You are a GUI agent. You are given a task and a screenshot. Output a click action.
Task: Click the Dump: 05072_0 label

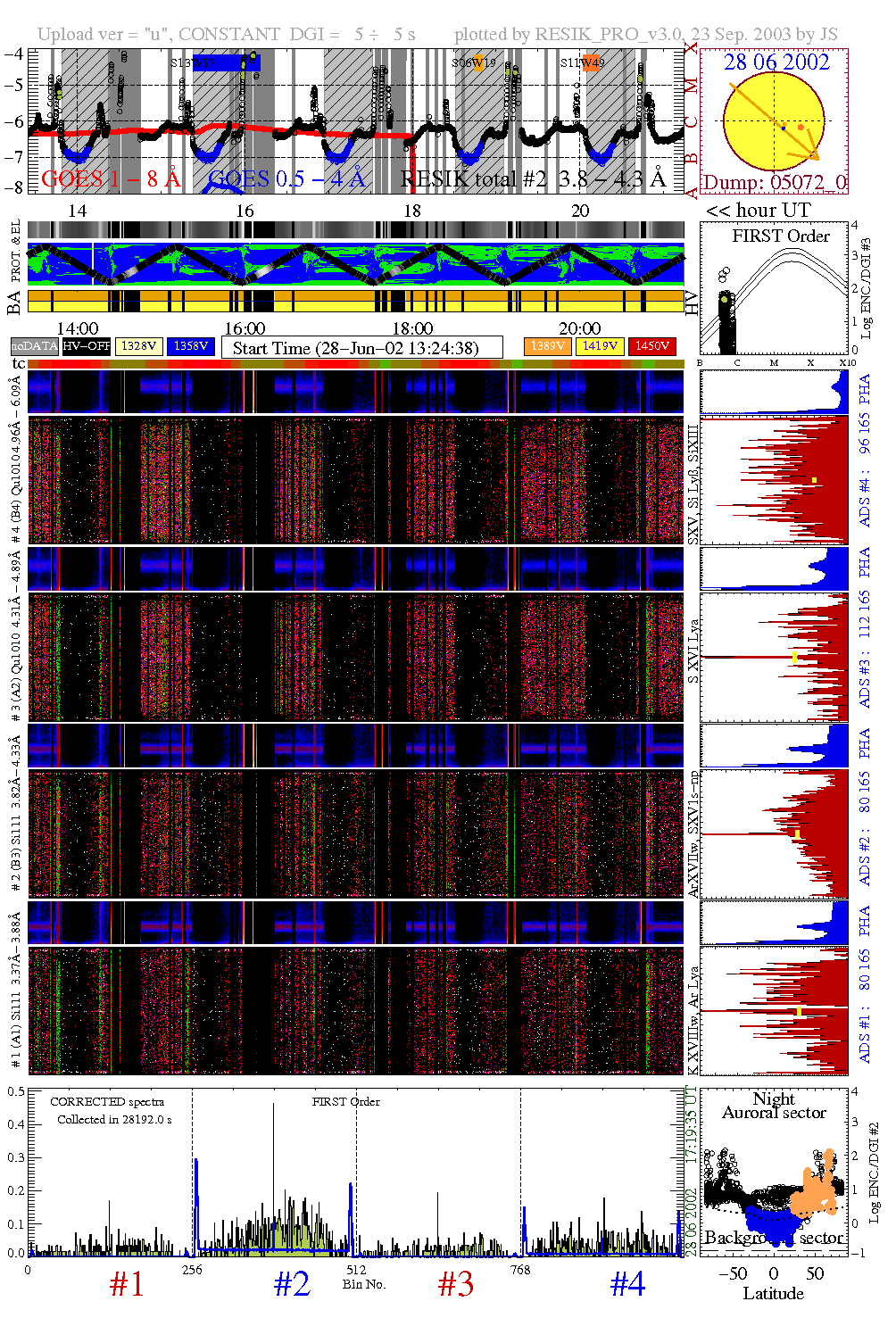click(773, 183)
